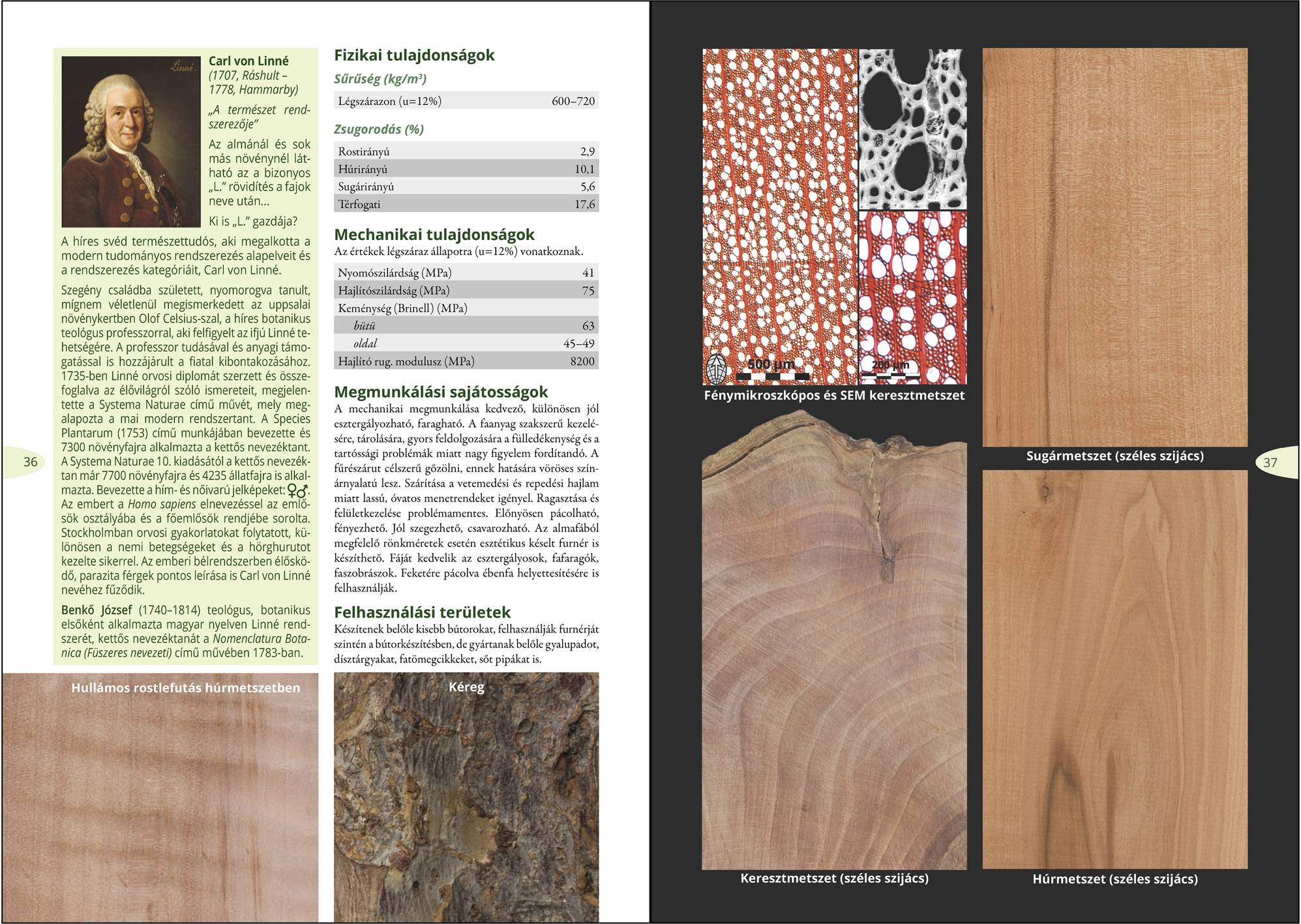Select the end-grain hardness value "63"

coord(588,326)
